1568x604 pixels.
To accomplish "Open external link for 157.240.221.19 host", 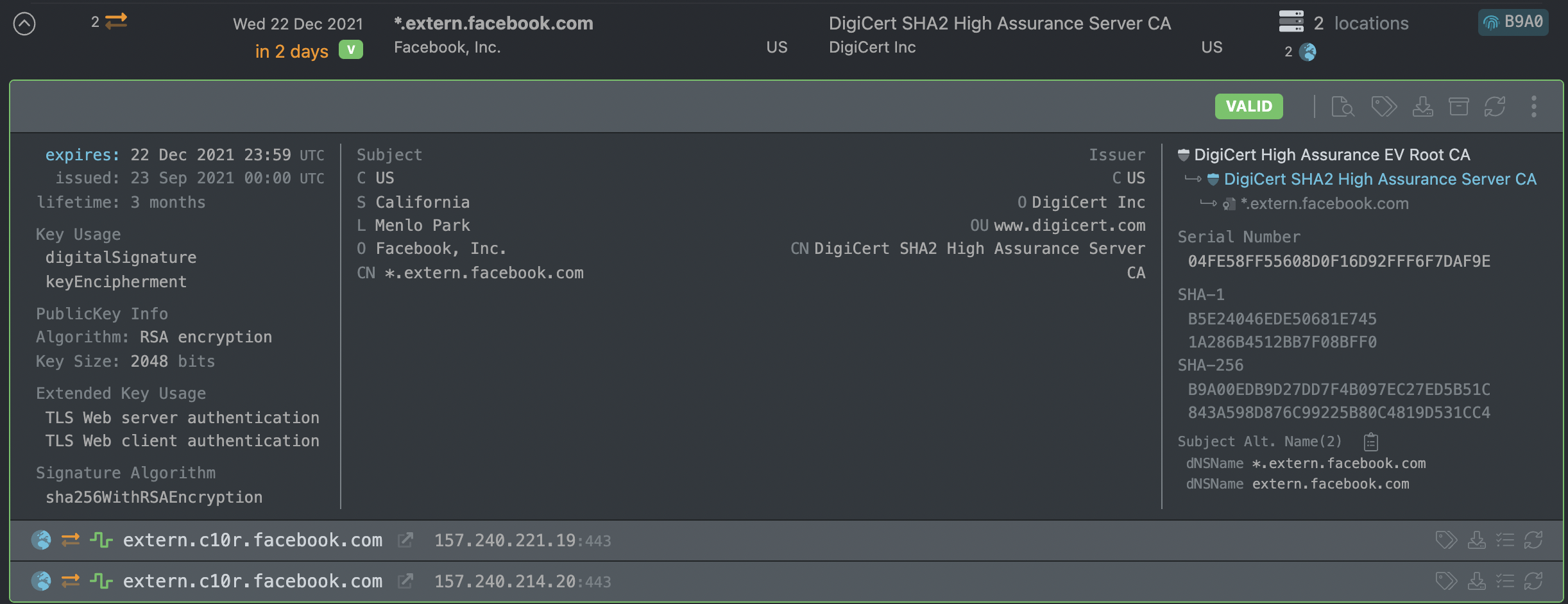I will click(x=405, y=541).
